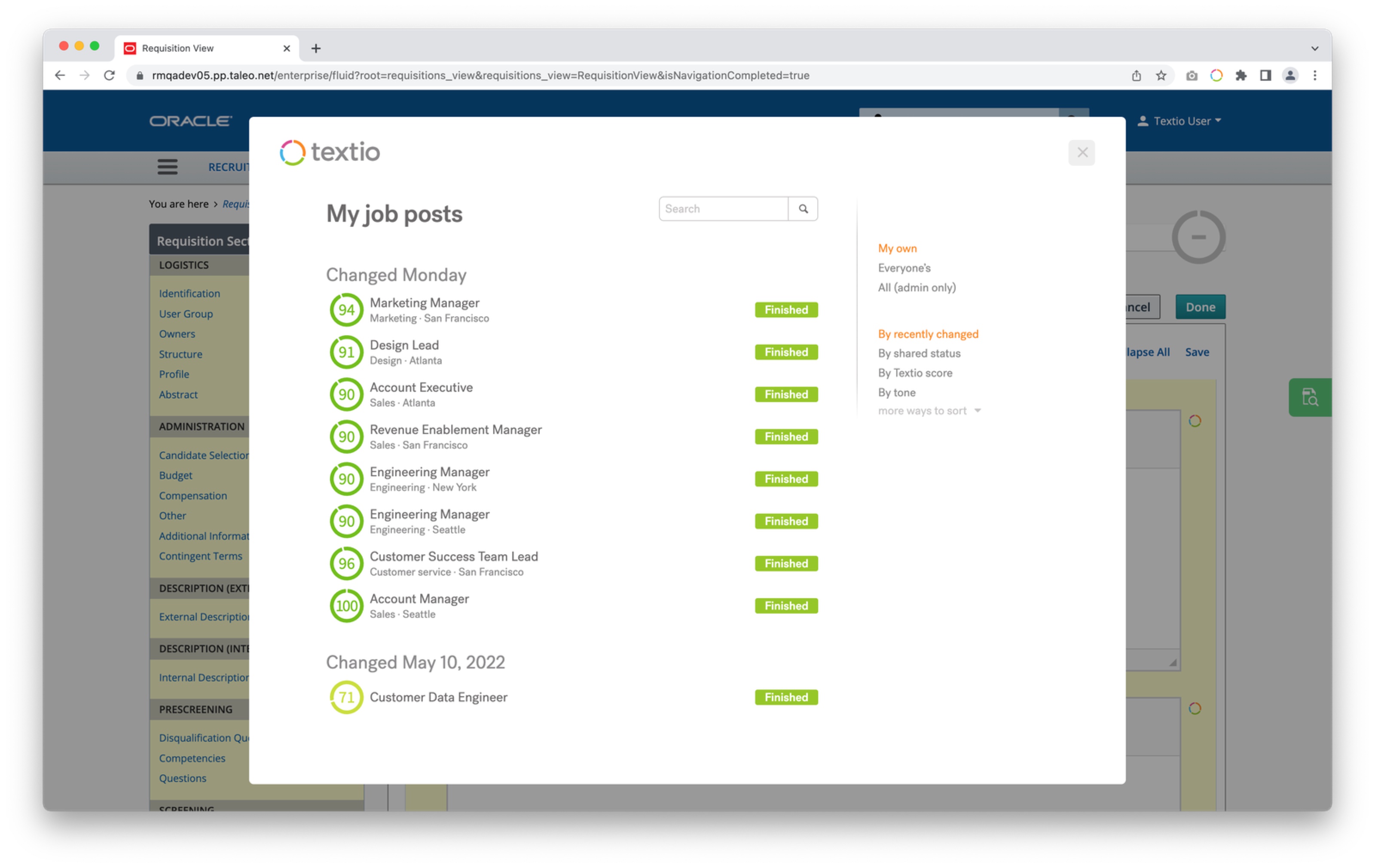Image resolution: width=1375 pixels, height=868 pixels.
Task: Switch the filter to Everyone's job posts
Action: [x=904, y=268]
